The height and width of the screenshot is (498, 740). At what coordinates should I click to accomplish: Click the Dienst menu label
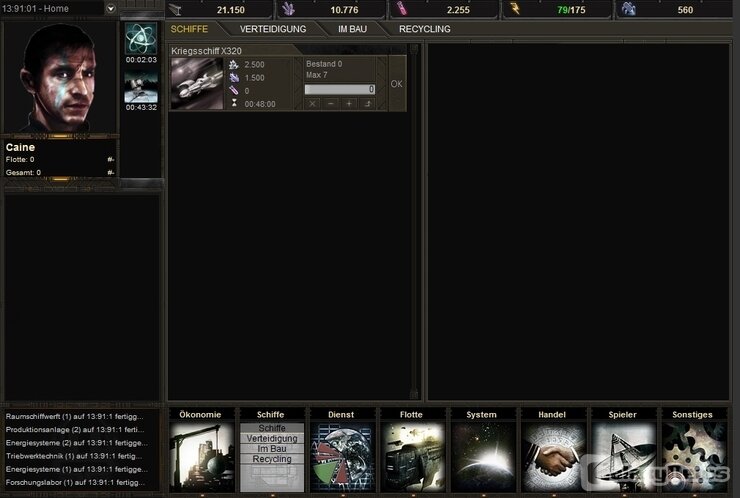(x=341, y=415)
